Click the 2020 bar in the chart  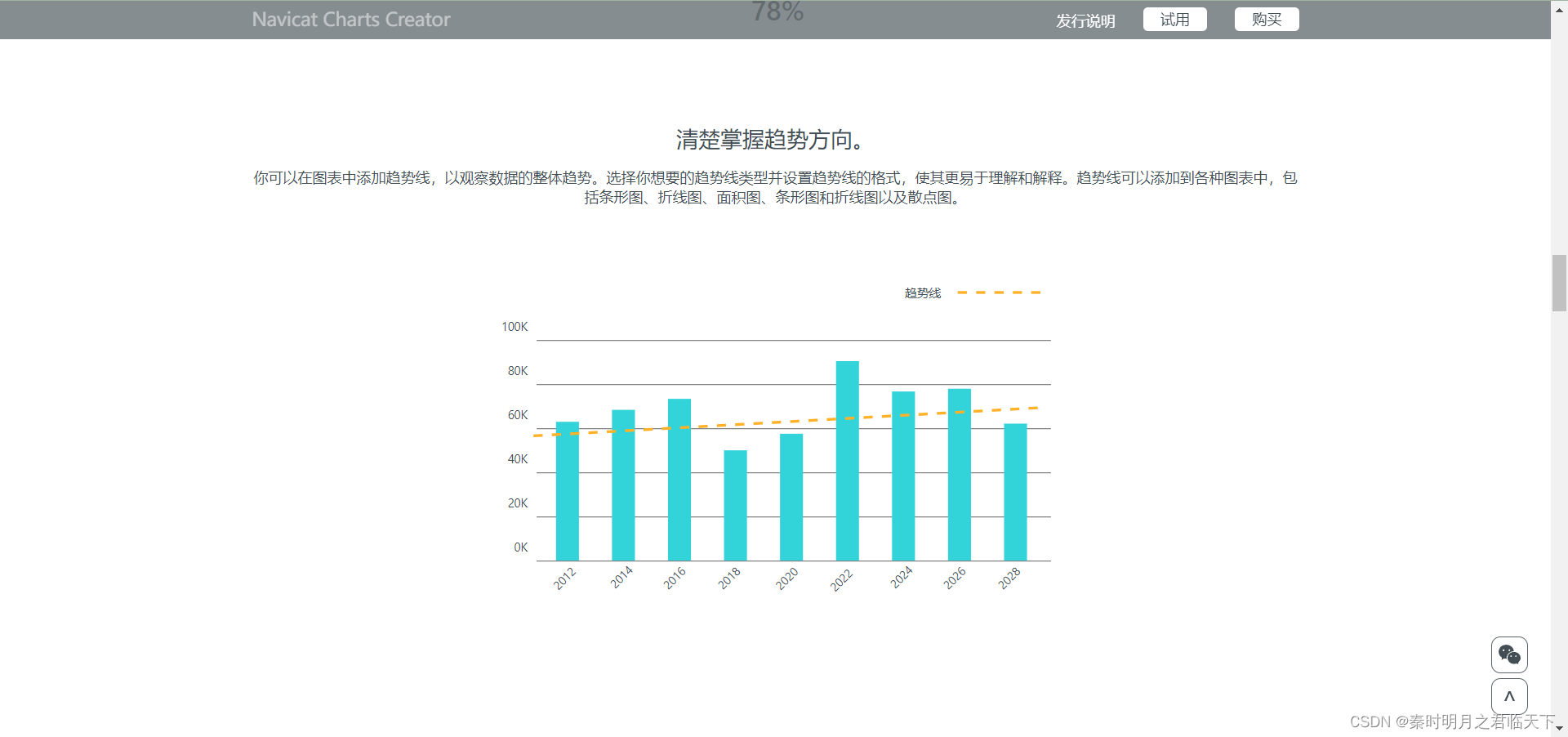791,497
